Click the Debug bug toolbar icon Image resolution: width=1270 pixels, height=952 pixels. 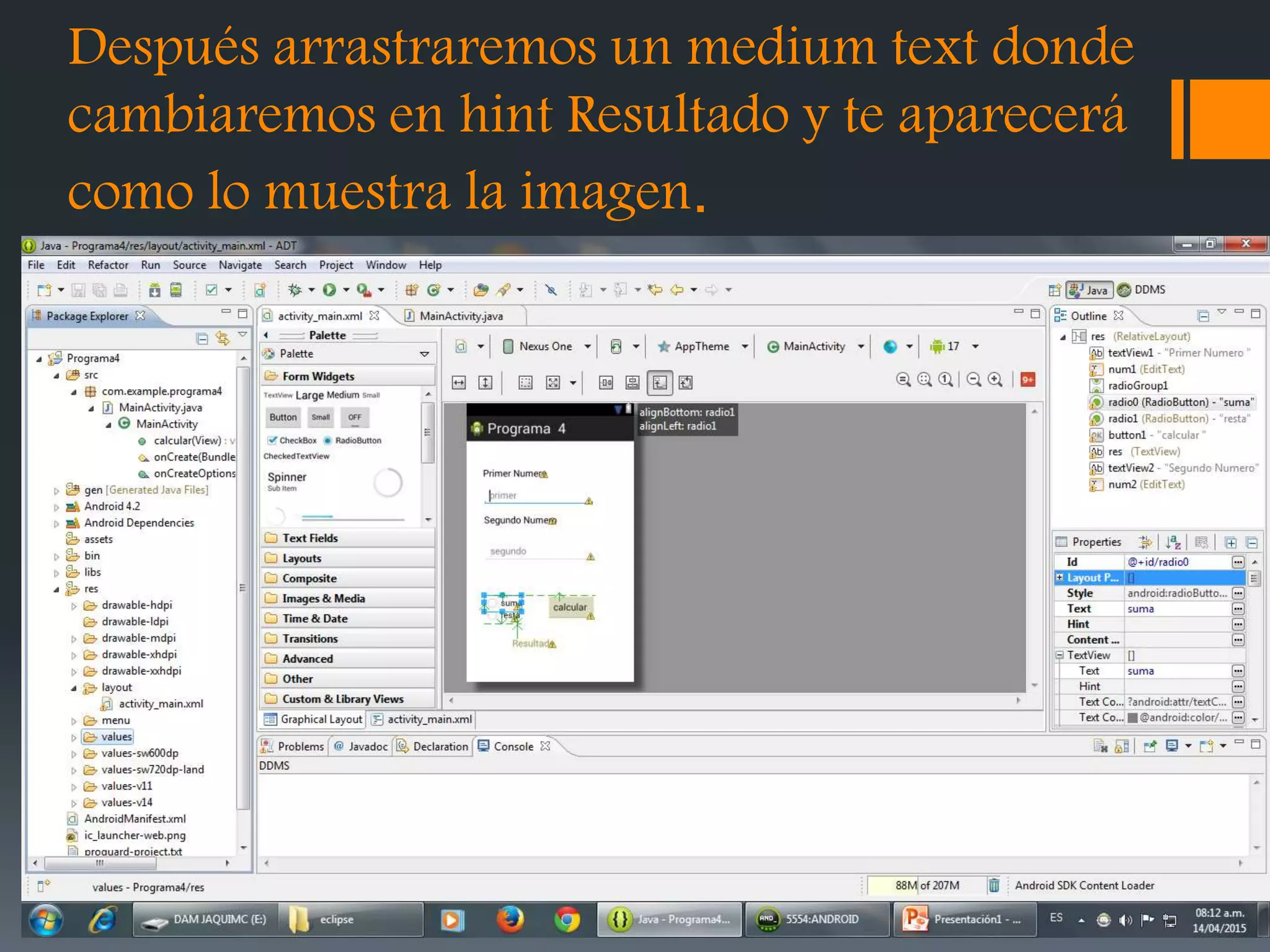click(295, 289)
